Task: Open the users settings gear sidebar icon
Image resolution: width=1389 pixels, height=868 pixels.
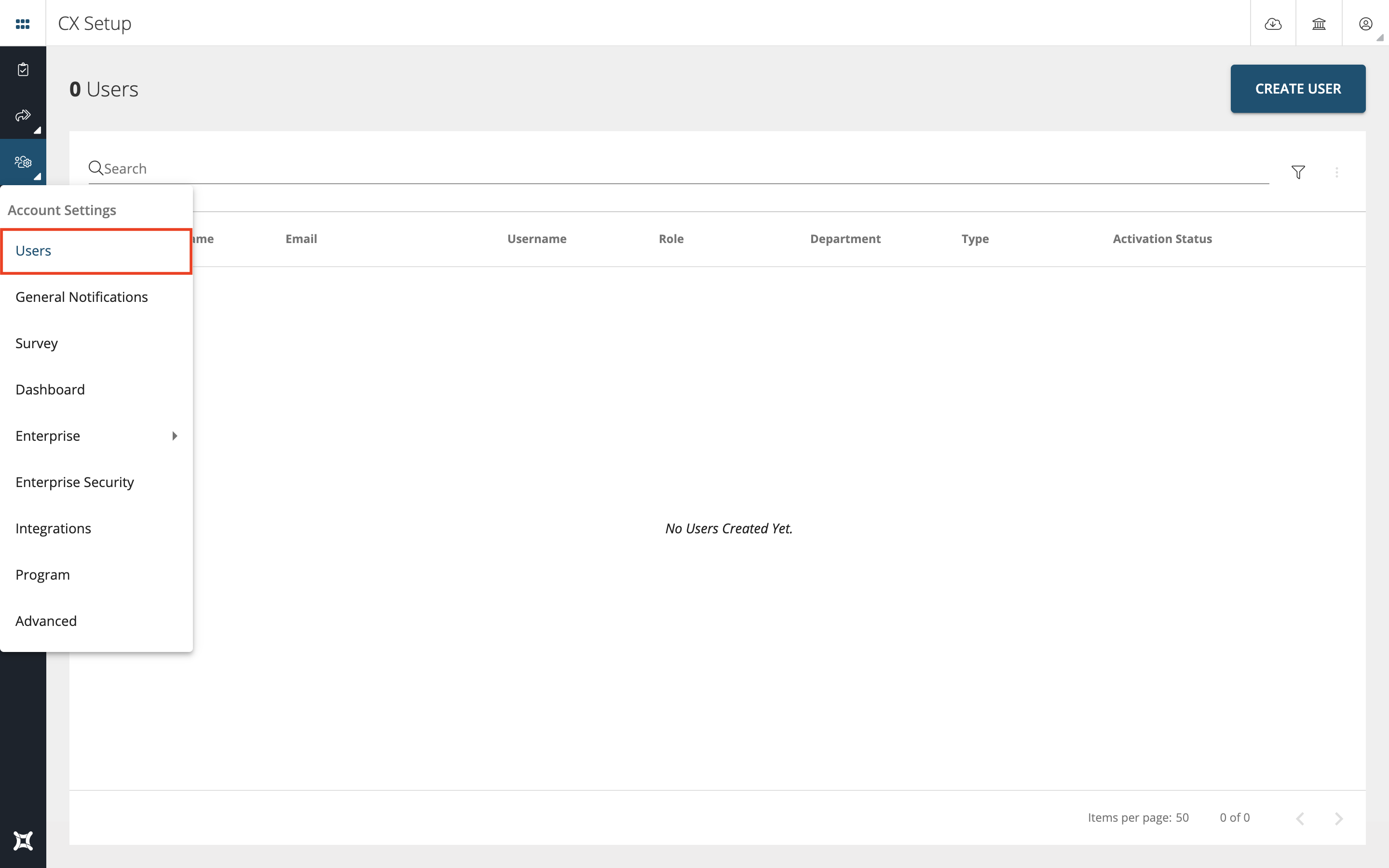Action: 23,162
